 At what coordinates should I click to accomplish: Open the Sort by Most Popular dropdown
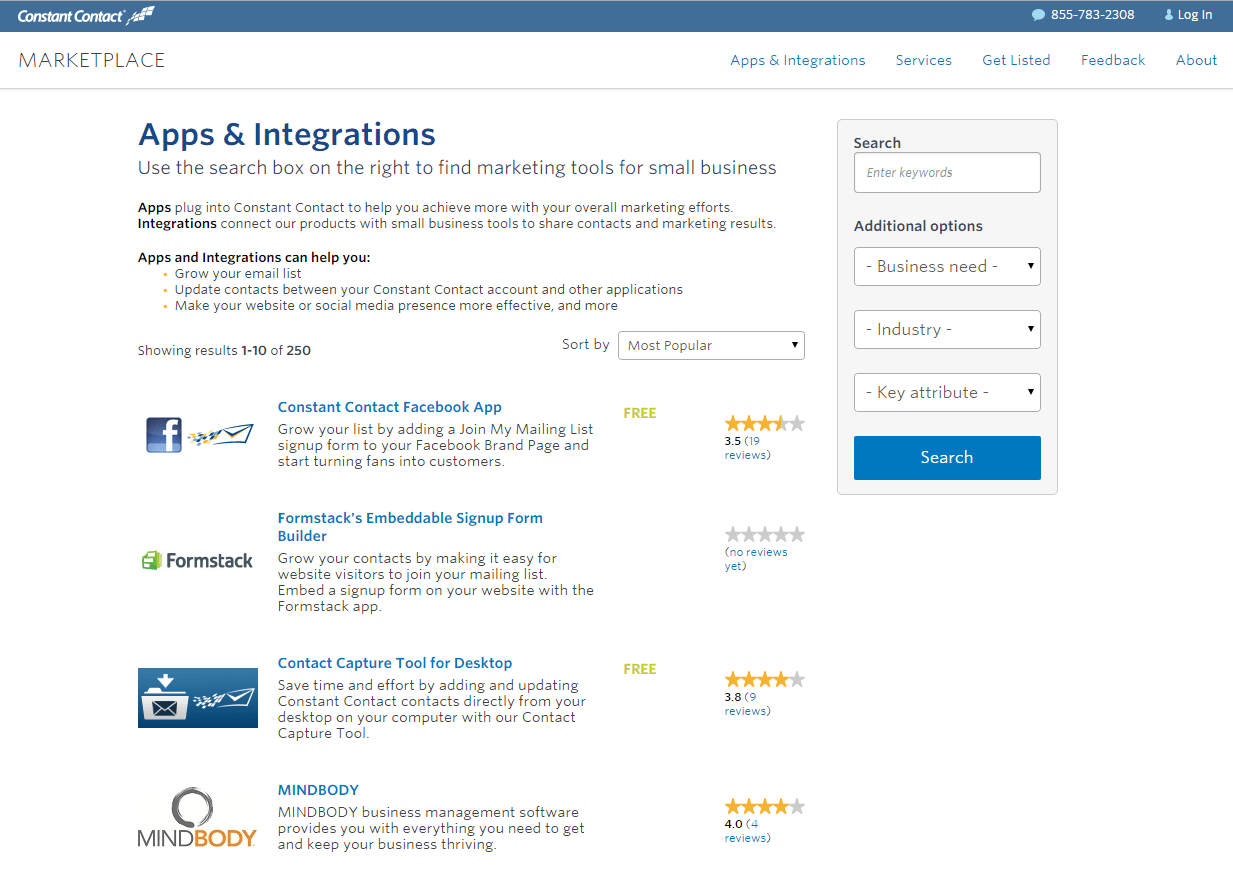(x=711, y=346)
